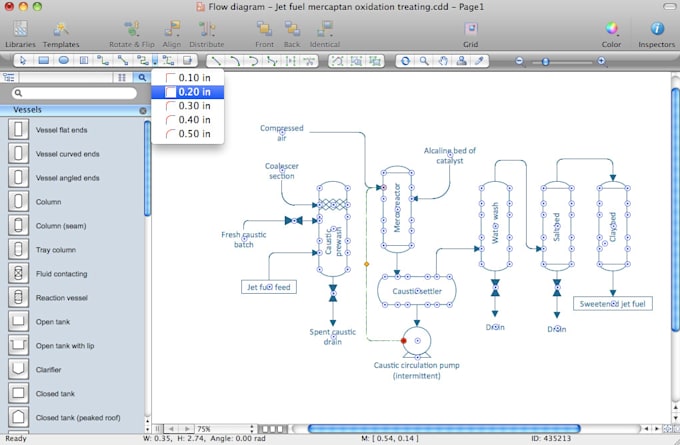Select the arc draw tool
680x445 pixels.
click(x=235, y=61)
